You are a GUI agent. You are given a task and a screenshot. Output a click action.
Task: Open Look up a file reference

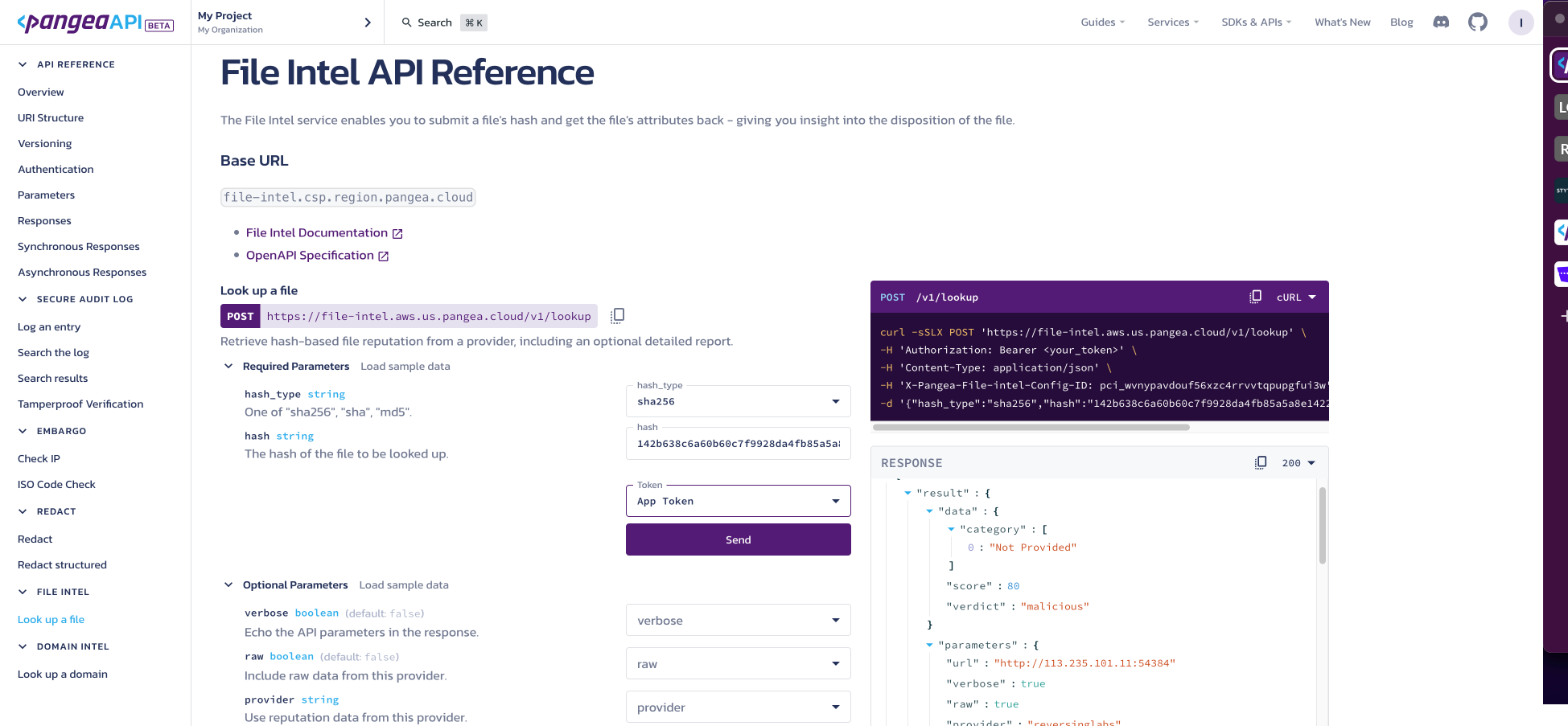point(51,619)
